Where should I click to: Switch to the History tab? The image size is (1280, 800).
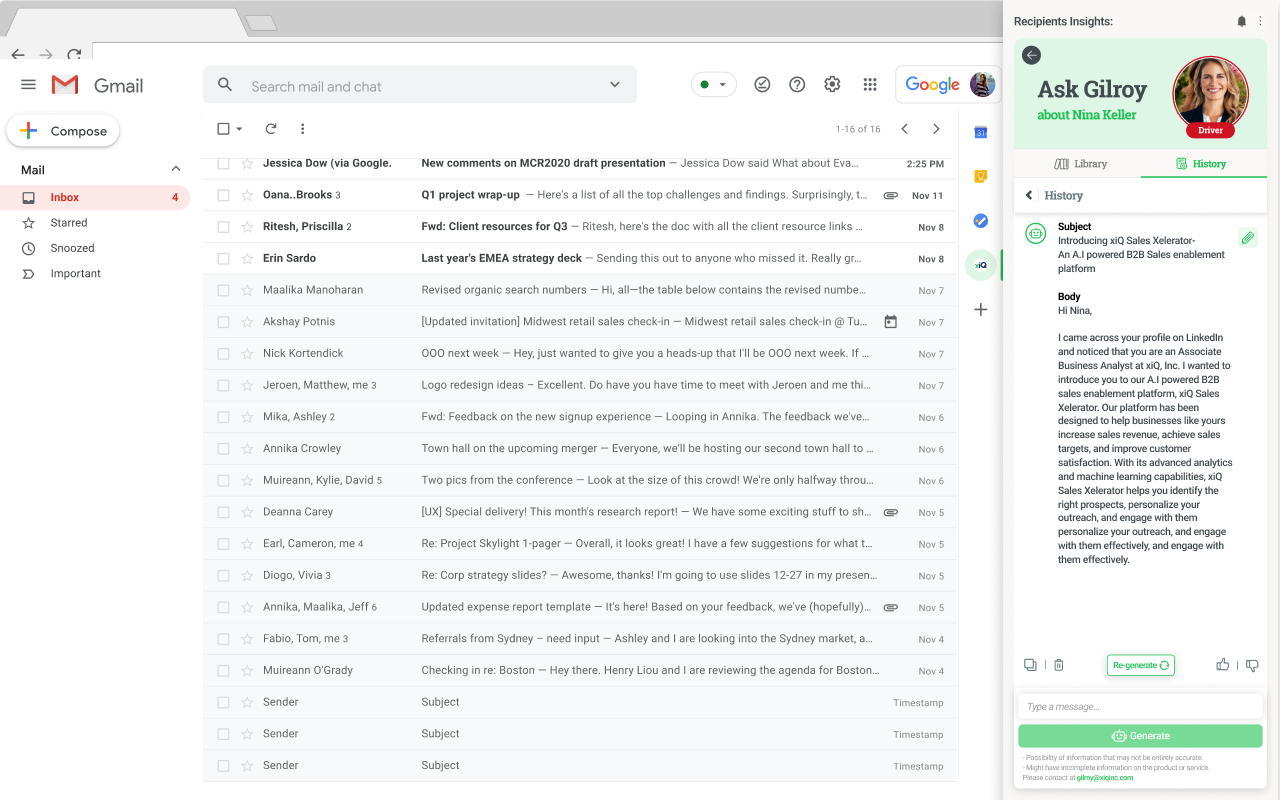click(x=1201, y=164)
